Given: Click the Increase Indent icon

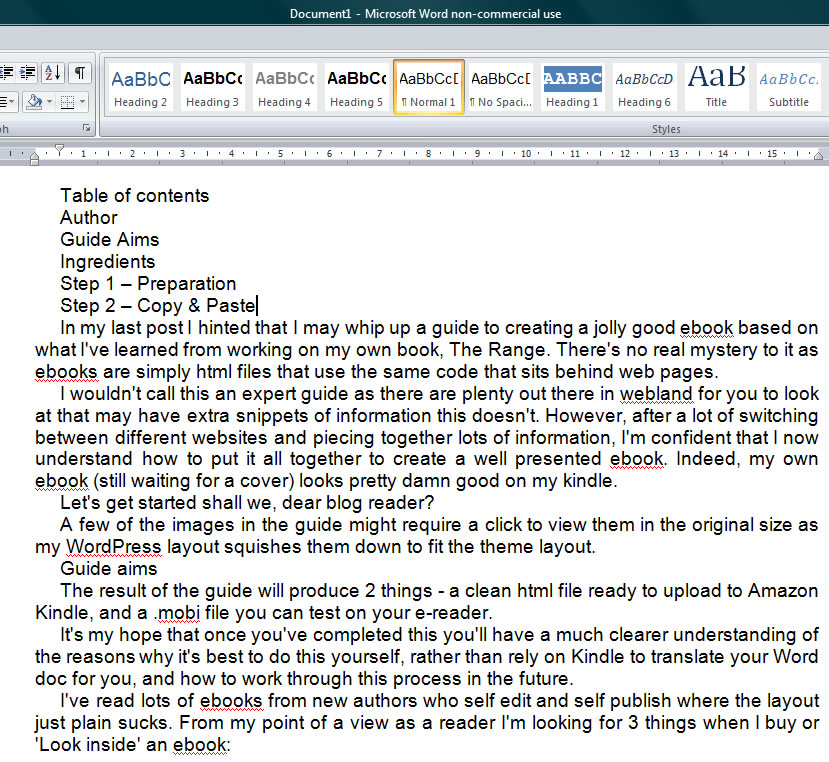Looking at the screenshot, I should click(x=28, y=73).
